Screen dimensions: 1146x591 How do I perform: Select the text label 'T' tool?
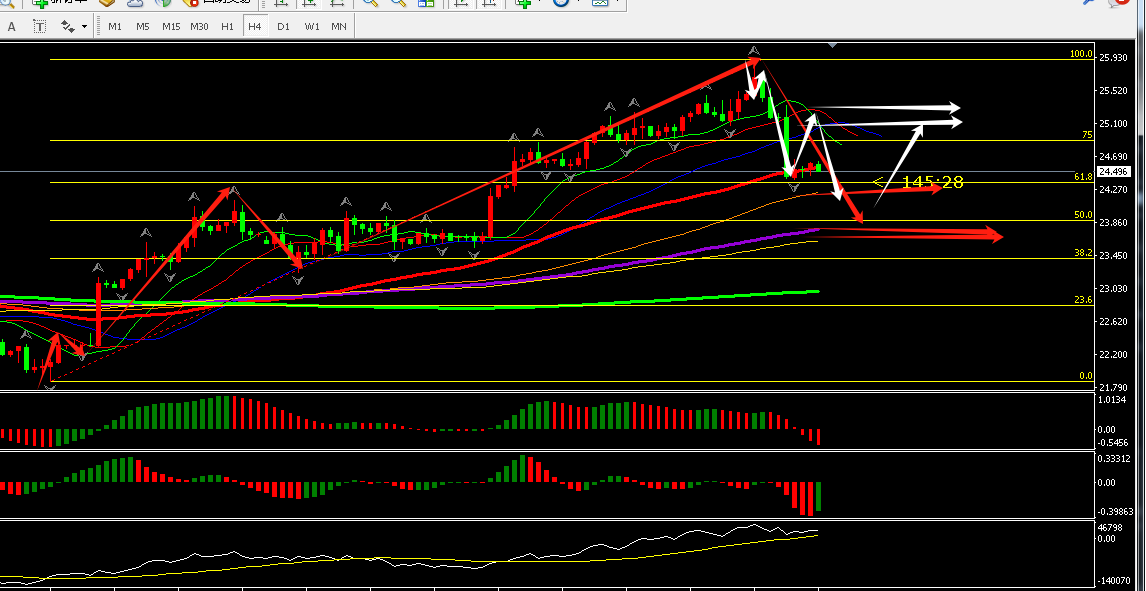39,26
